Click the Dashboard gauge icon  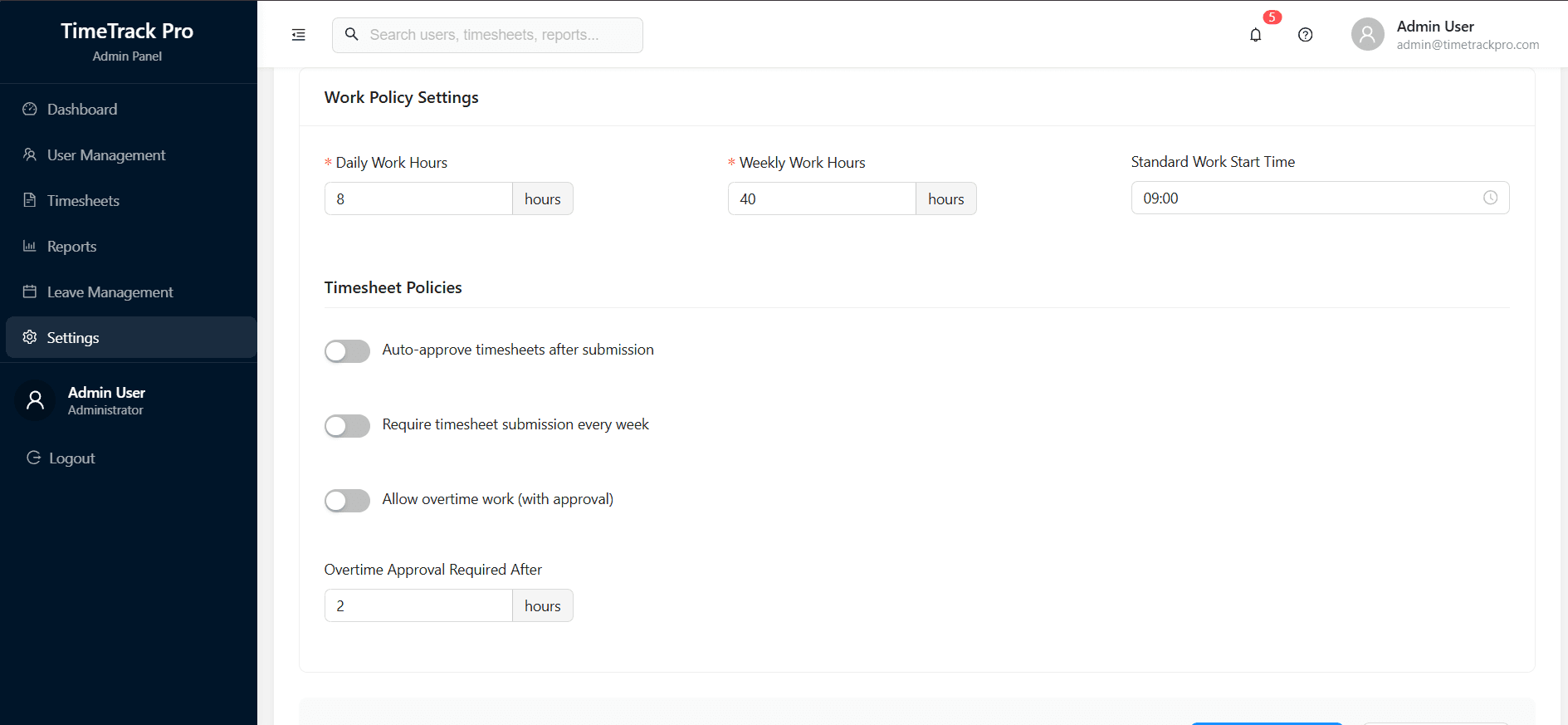(x=30, y=109)
